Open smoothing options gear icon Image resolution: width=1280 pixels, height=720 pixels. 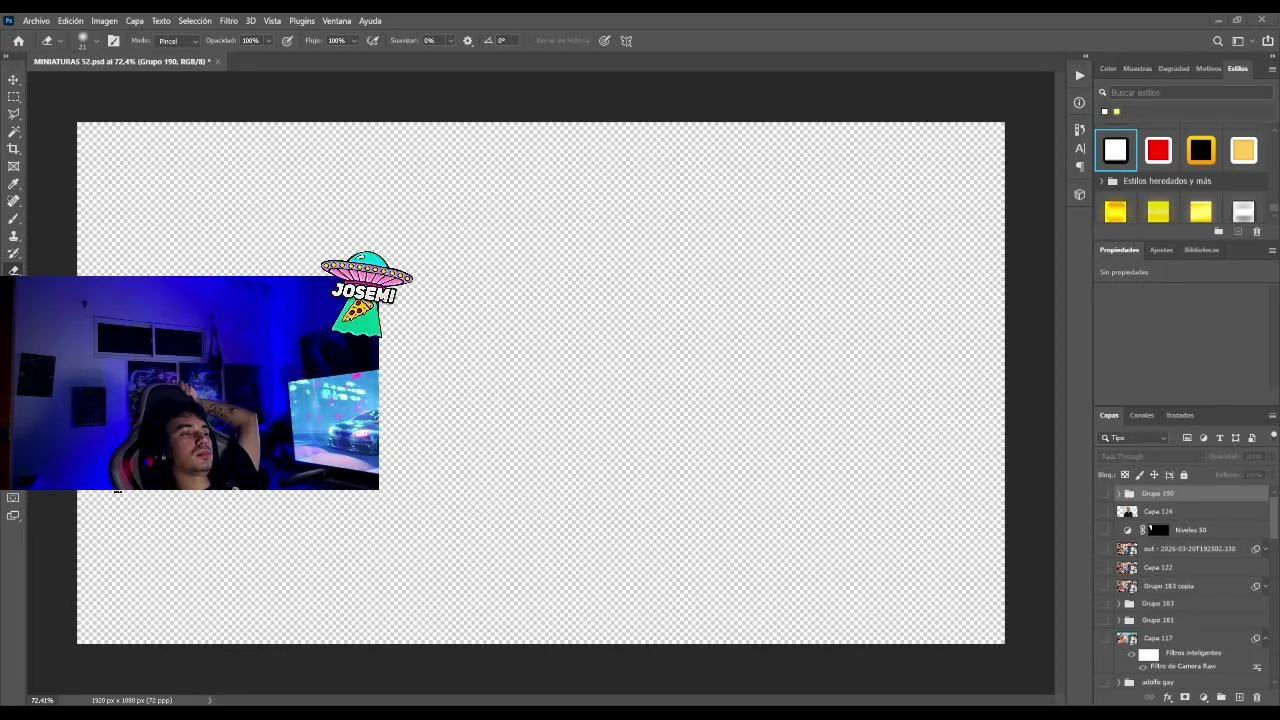467,41
